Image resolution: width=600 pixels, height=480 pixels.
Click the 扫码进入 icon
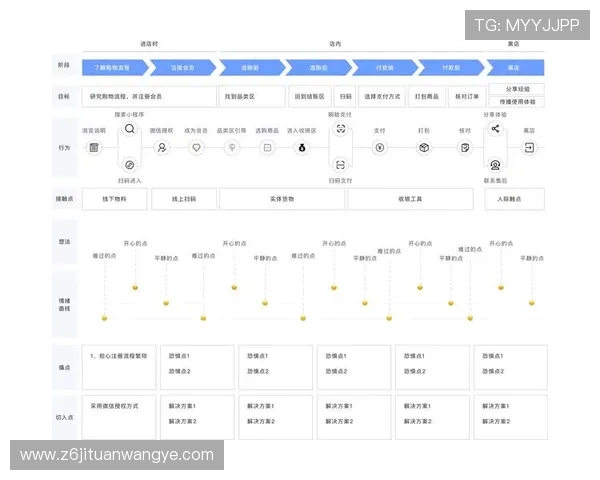[130, 165]
